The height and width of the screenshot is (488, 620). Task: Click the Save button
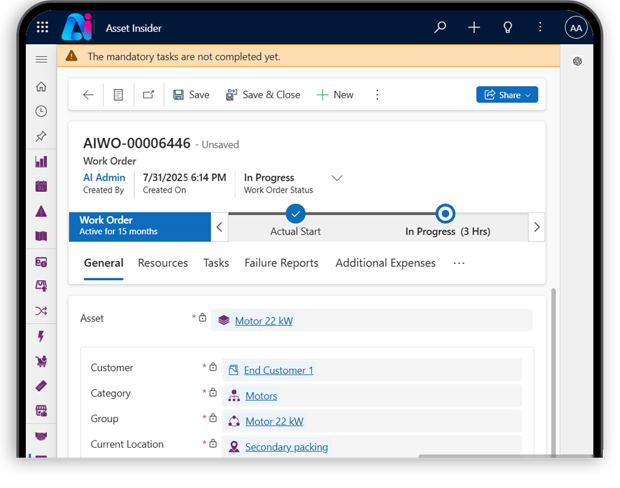coord(191,95)
